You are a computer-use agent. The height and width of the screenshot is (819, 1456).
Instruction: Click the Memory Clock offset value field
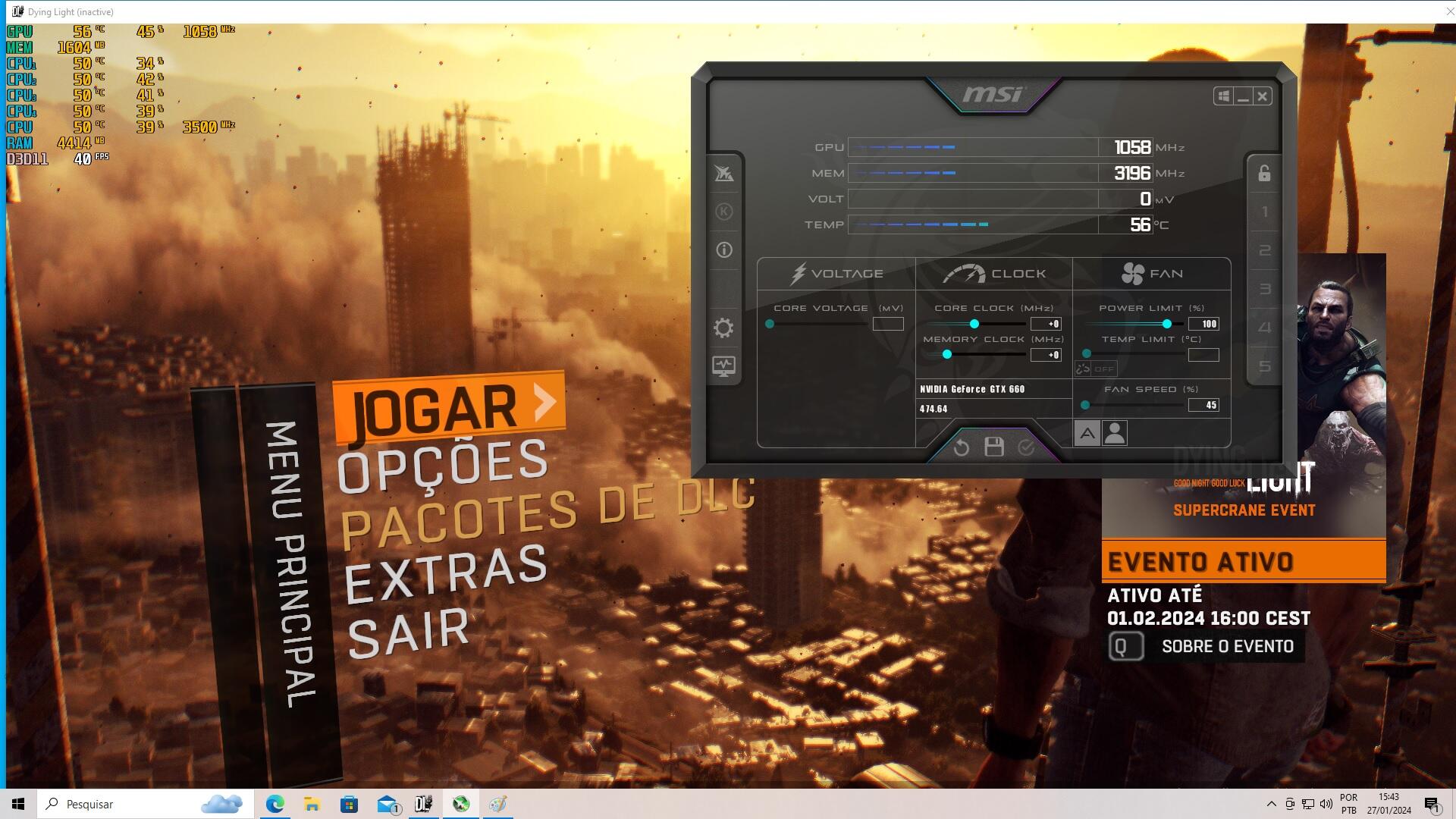[1046, 355]
